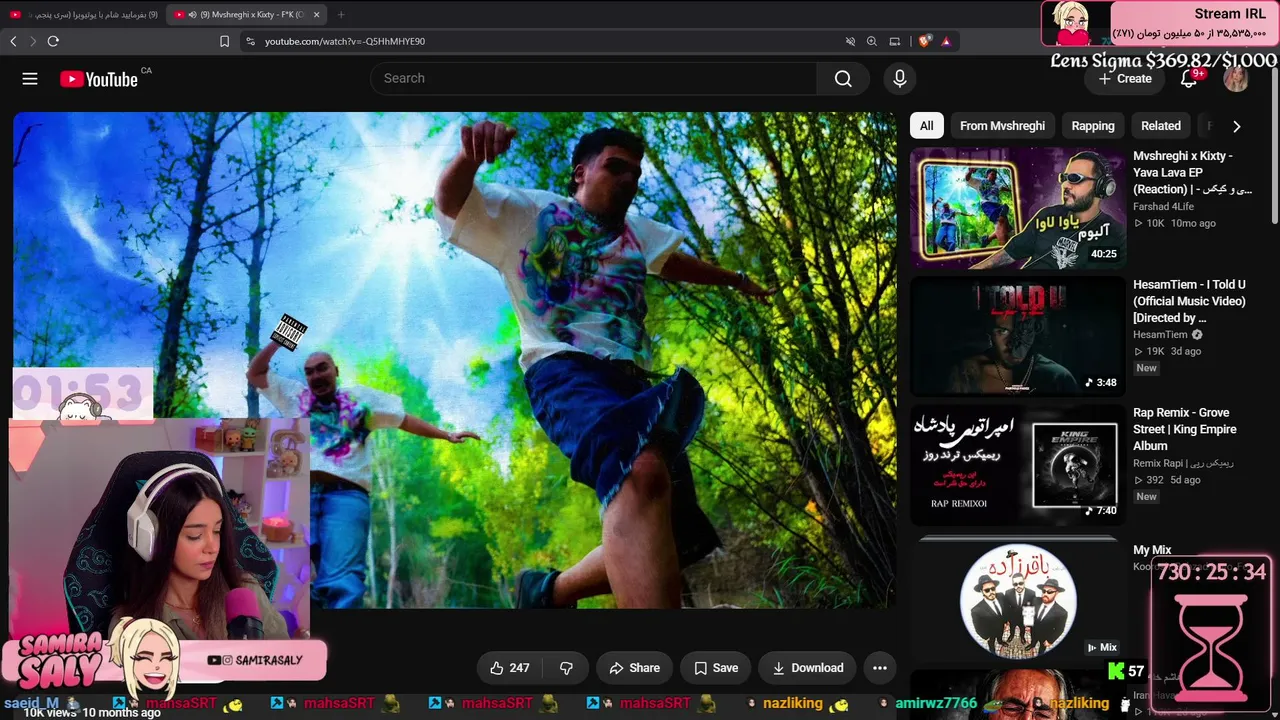1280x720 pixels.
Task: Click the YouTube search magnifier button
Action: click(843, 79)
